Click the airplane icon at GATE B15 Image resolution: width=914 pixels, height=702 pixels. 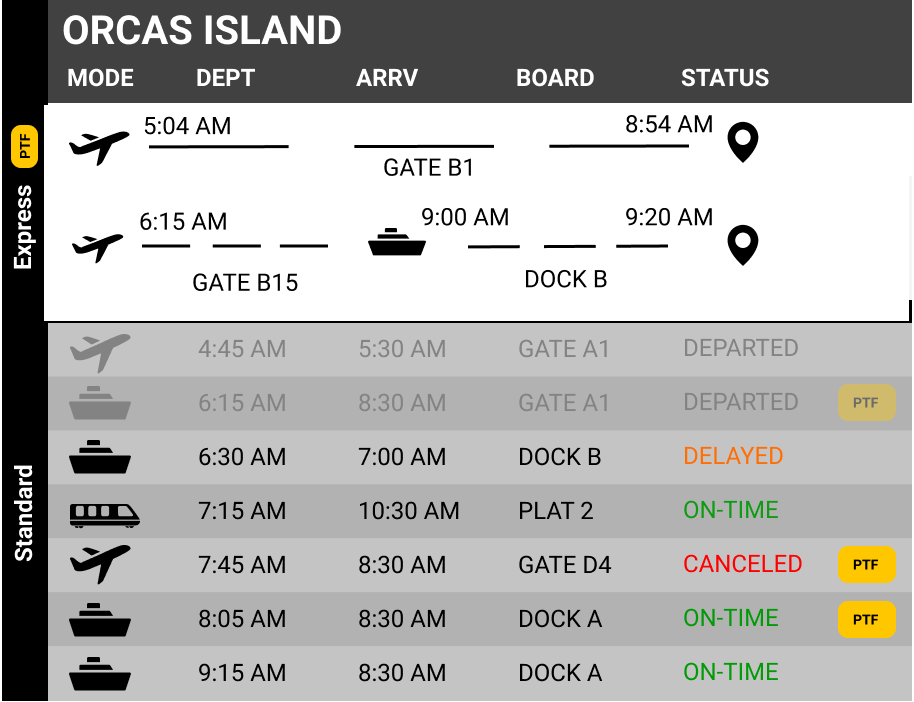coord(97,248)
